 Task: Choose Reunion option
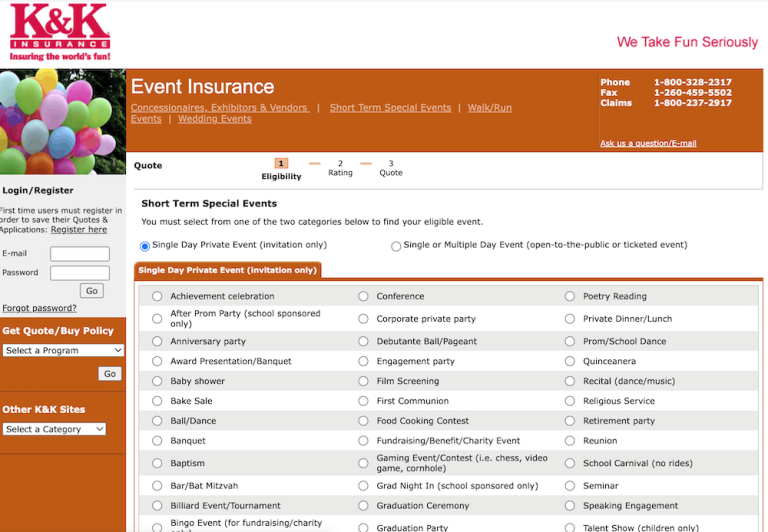(570, 441)
